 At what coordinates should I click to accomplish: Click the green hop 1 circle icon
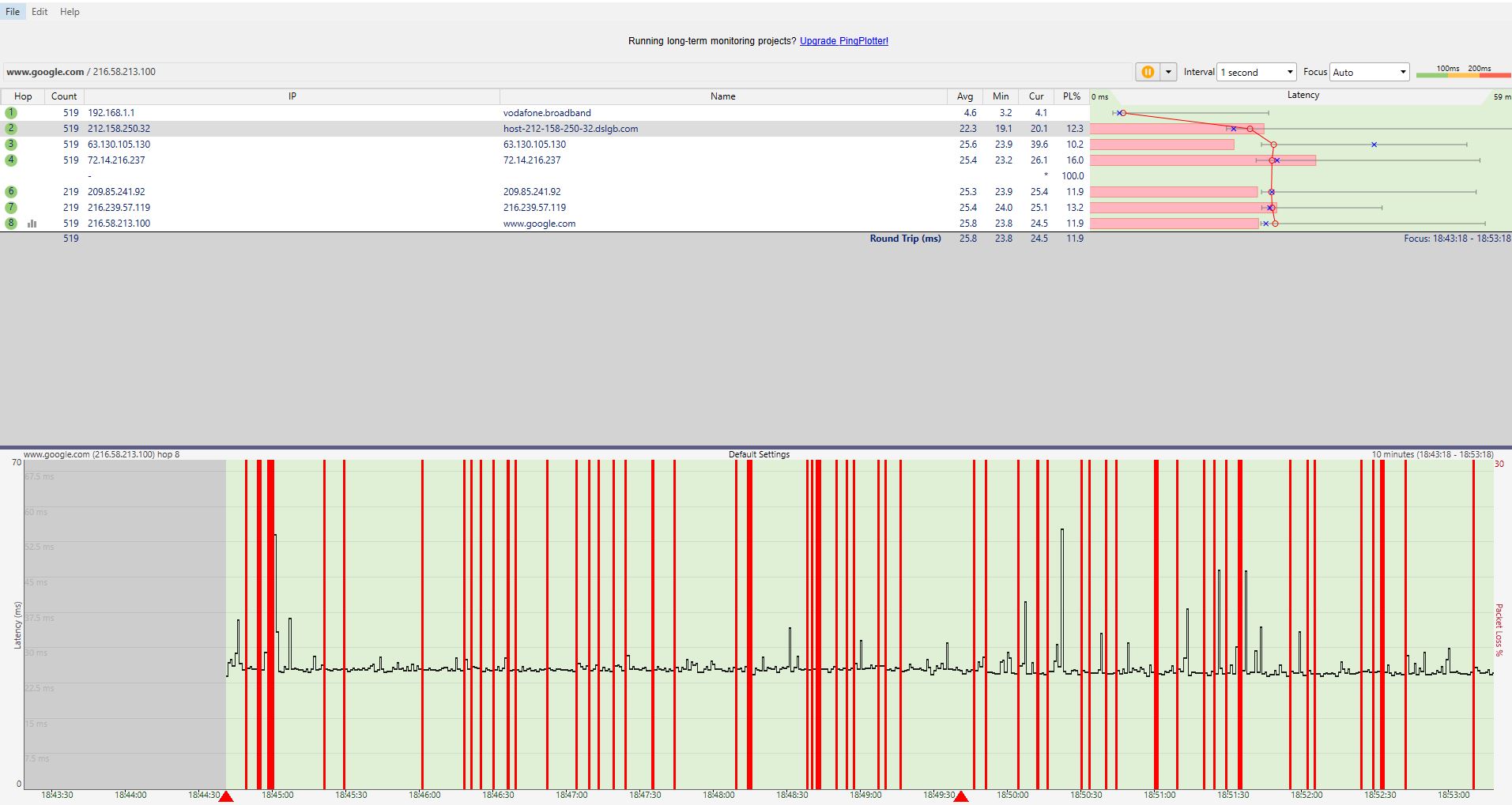pyautogui.click(x=11, y=113)
